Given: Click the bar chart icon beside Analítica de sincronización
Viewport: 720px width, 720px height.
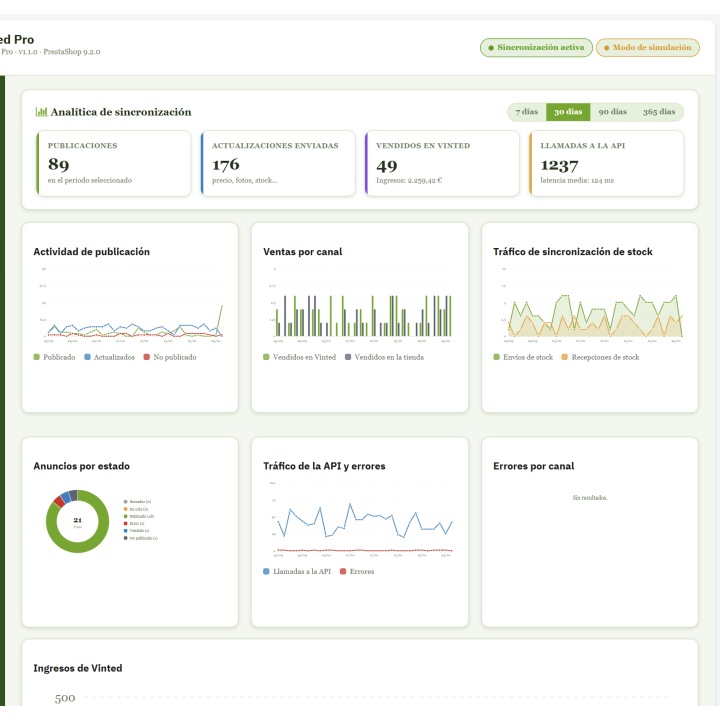Looking at the screenshot, I should coord(41,112).
